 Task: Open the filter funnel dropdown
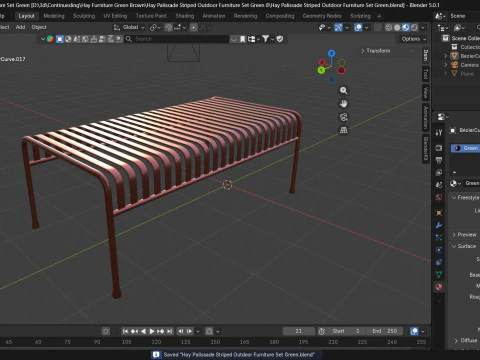point(268,39)
